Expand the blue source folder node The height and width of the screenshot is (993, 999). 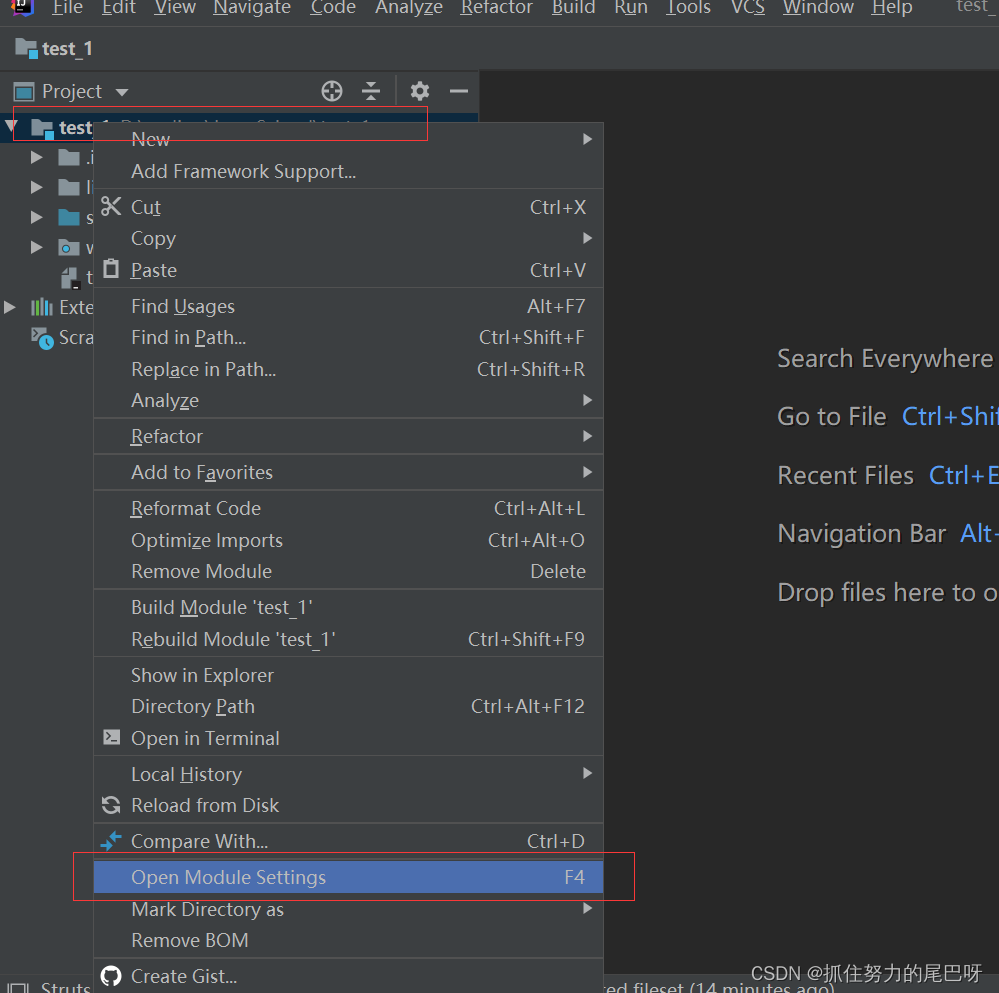click(x=37, y=217)
